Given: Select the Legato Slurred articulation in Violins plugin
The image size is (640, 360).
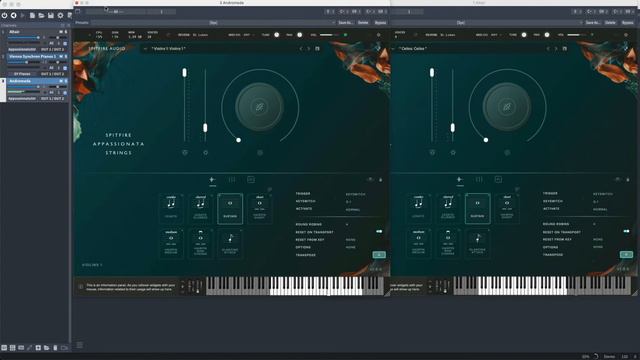Looking at the screenshot, I should pos(200,209).
